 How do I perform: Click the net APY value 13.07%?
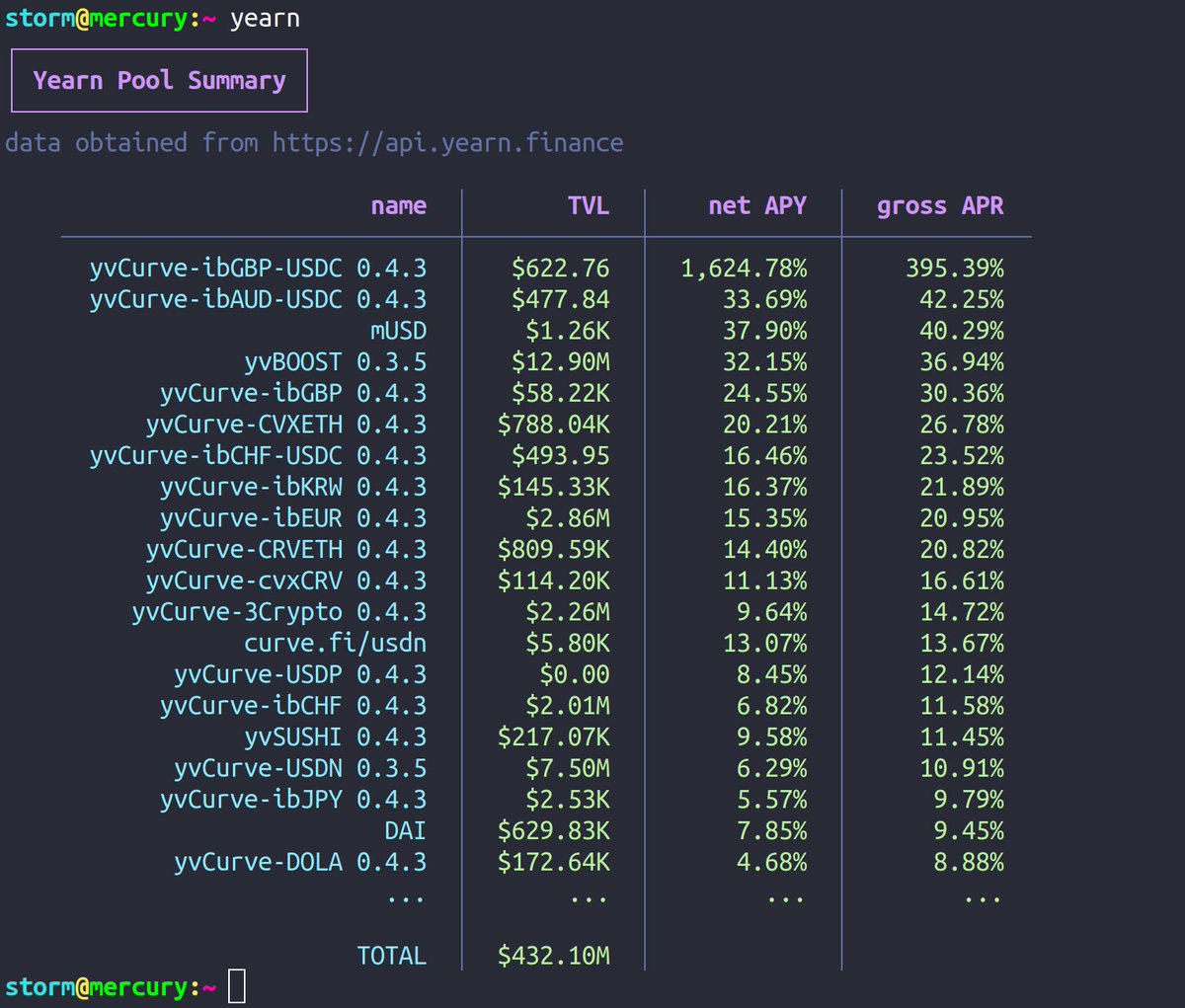point(765,644)
